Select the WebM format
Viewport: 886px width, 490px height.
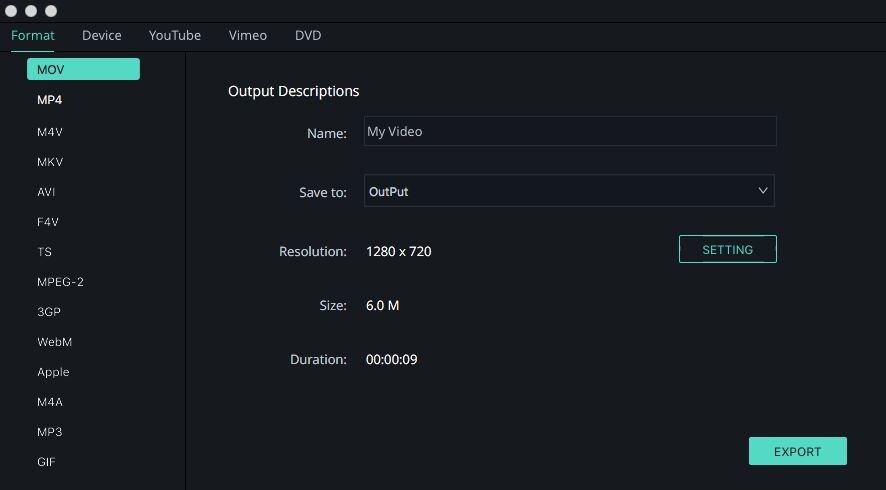click(54, 342)
